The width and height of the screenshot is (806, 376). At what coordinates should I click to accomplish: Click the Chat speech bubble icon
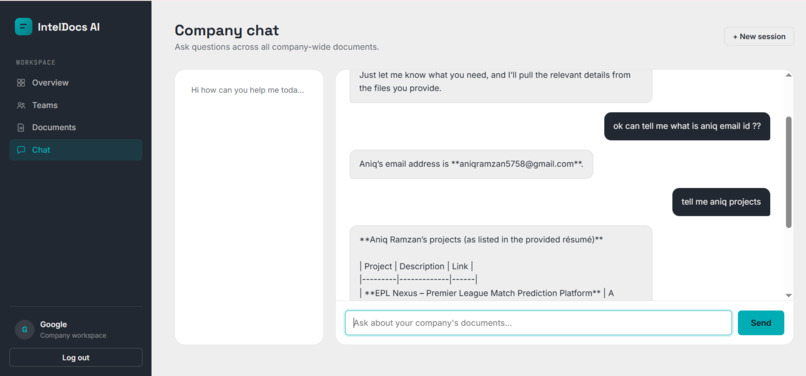[x=21, y=150]
